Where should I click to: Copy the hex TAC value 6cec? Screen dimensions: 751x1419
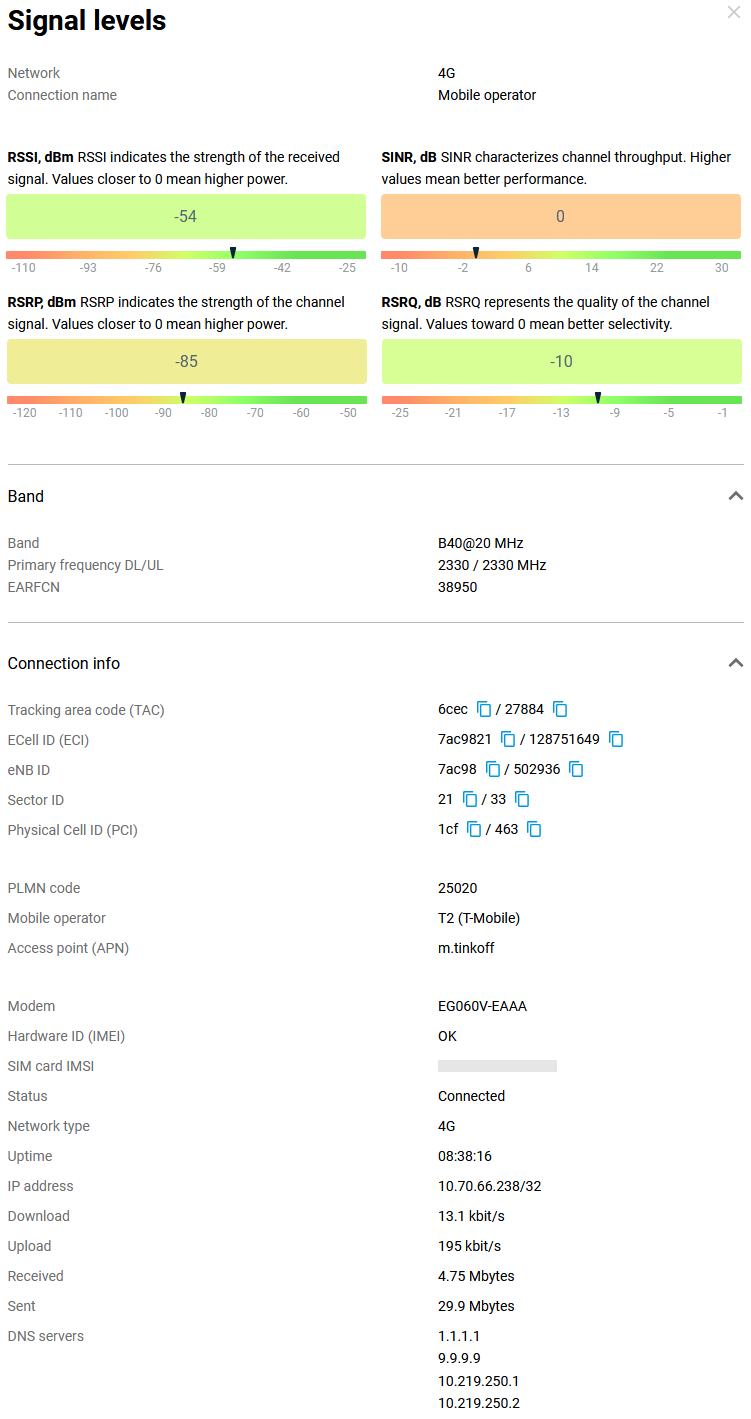pyautogui.click(x=484, y=709)
